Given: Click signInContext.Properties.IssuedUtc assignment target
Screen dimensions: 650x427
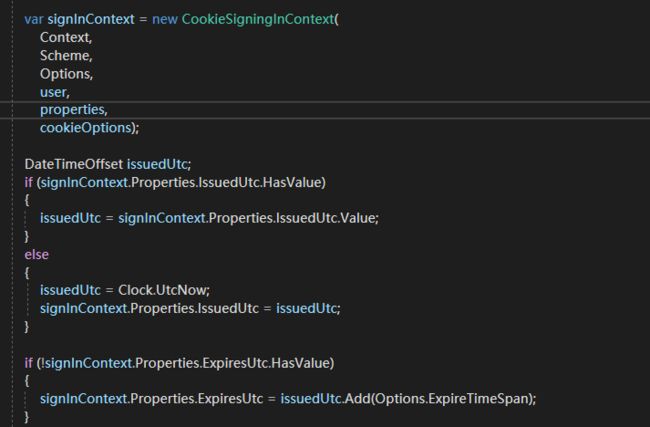Looking at the screenshot, I should 149,308.
